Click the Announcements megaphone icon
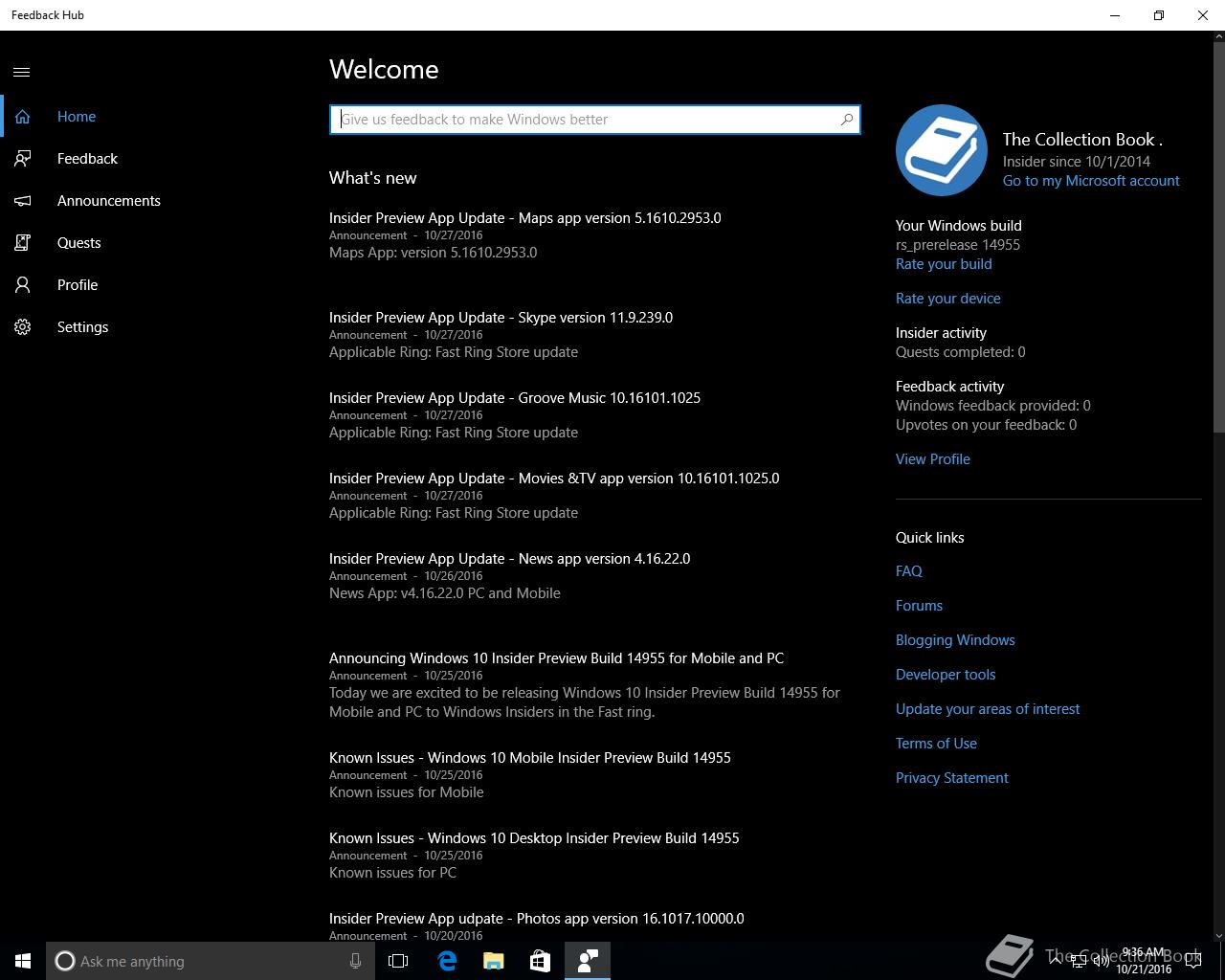The width and height of the screenshot is (1225, 980). pyautogui.click(x=22, y=201)
